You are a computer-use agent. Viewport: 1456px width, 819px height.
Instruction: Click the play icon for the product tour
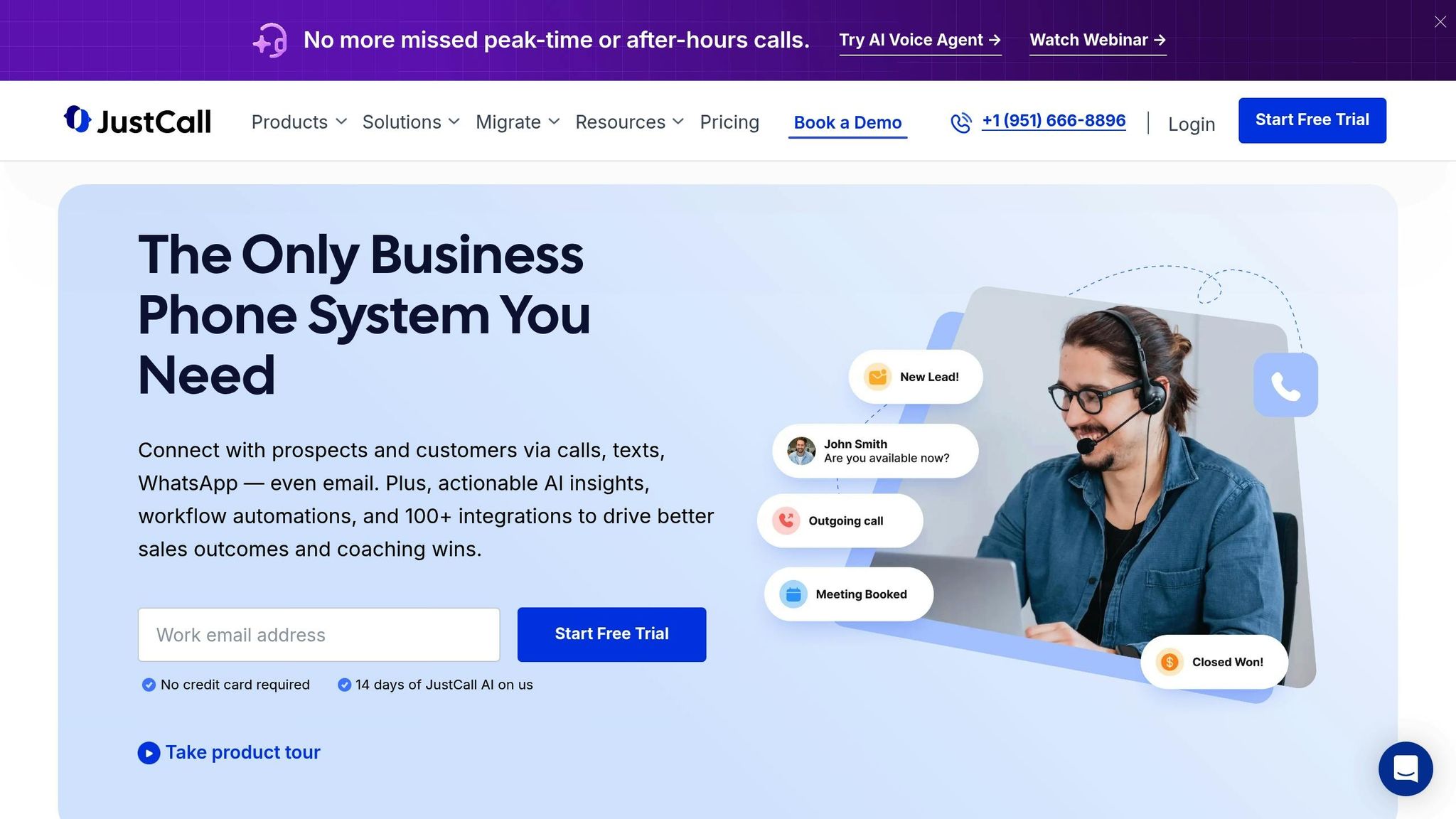[149, 753]
